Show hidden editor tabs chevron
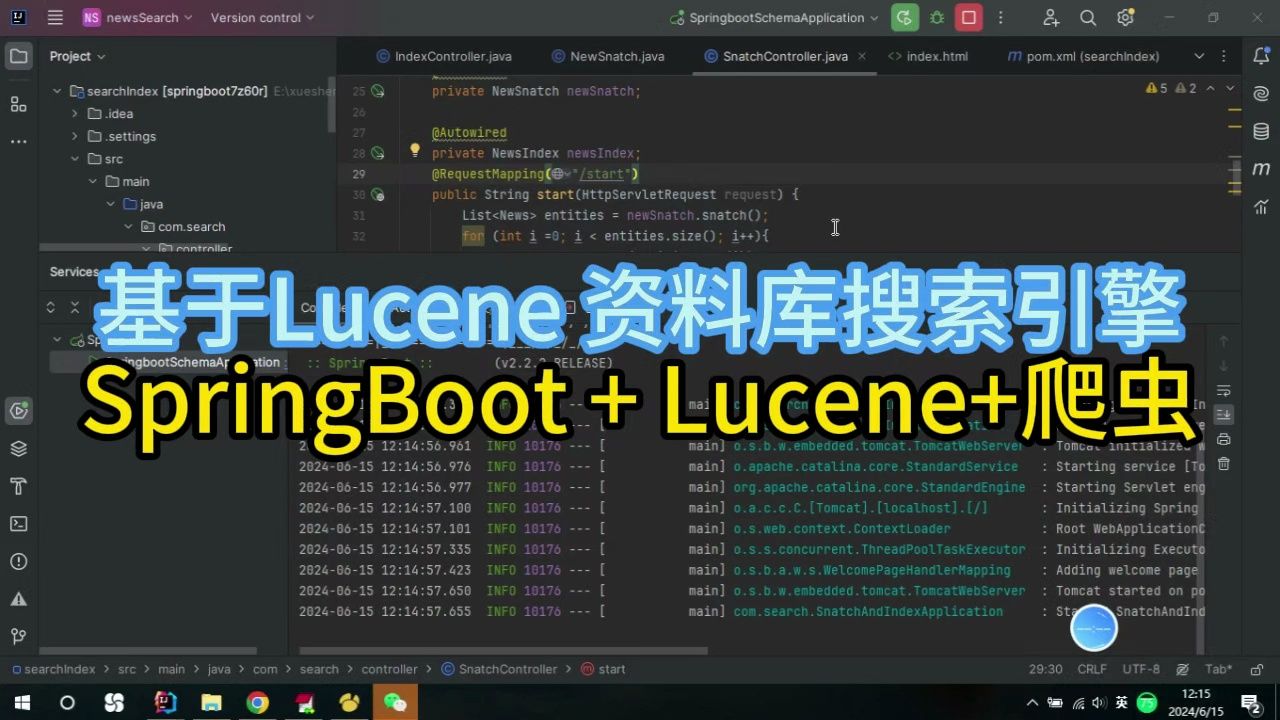The height and width of the screenshot is (720, 1280). pyautogui.click(x=1200, y=56)
